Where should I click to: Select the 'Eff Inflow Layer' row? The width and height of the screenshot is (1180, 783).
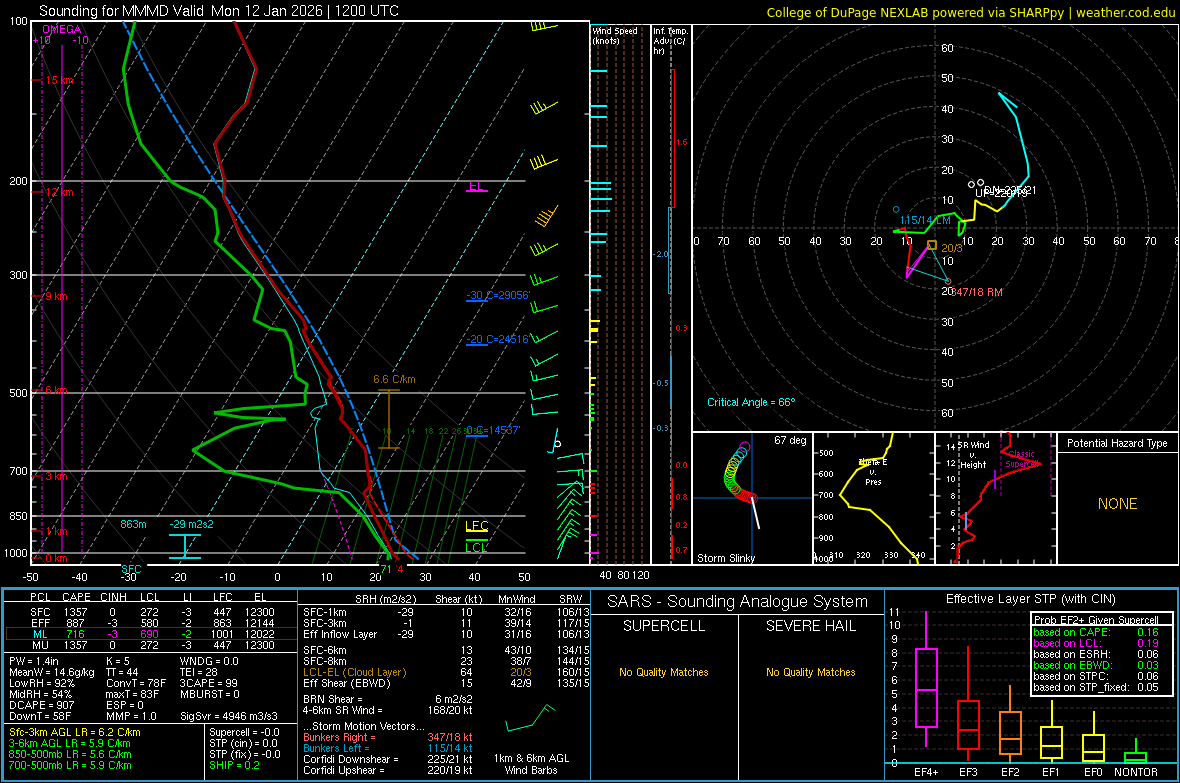point(446,634)
